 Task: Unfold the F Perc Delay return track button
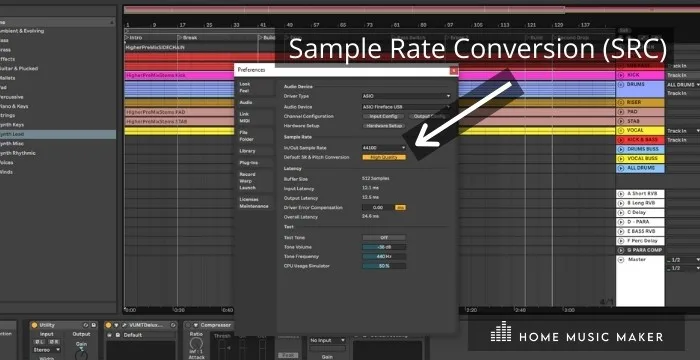click(x=621, y=241)
